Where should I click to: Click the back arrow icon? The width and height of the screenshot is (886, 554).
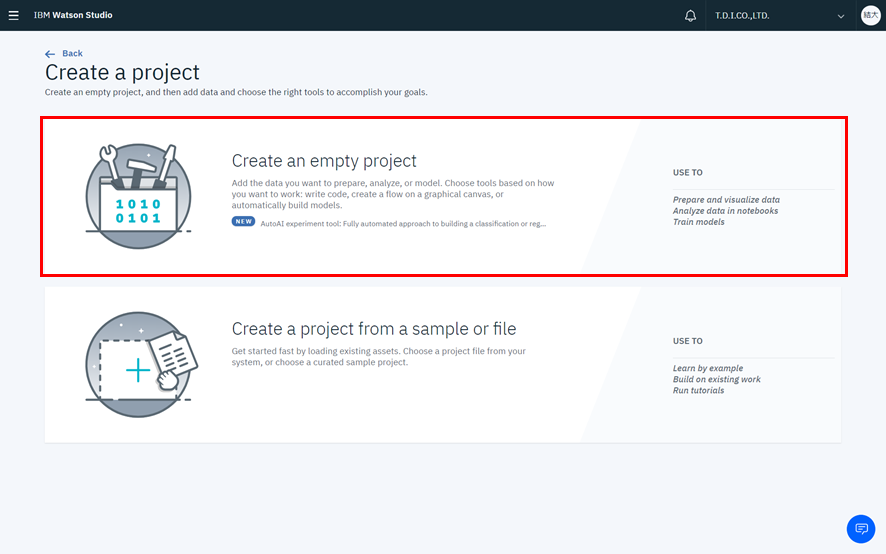pyautogui.click(x=50, y=54)
